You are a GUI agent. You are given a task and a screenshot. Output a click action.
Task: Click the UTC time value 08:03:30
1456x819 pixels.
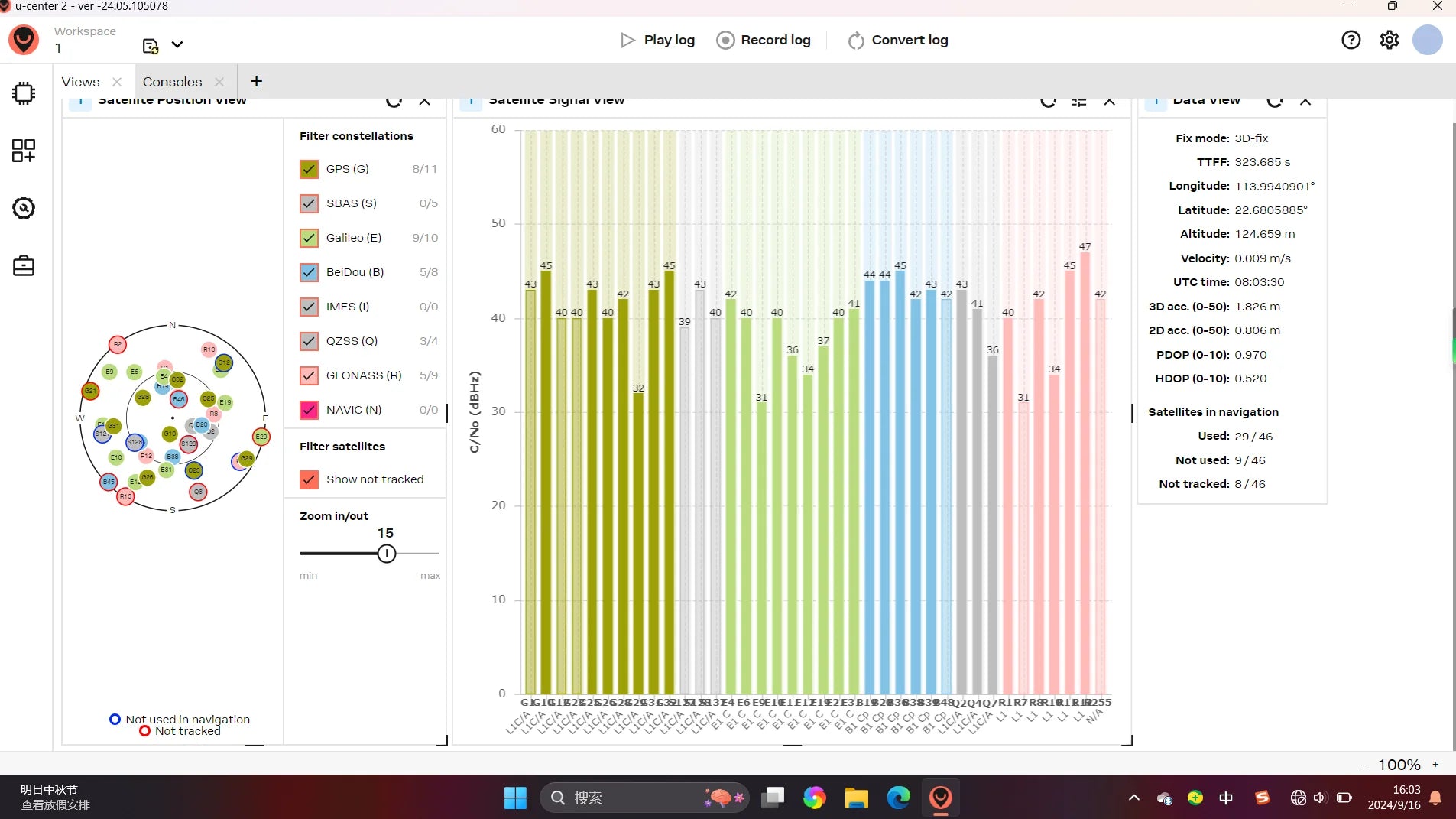click(1260, 282)
